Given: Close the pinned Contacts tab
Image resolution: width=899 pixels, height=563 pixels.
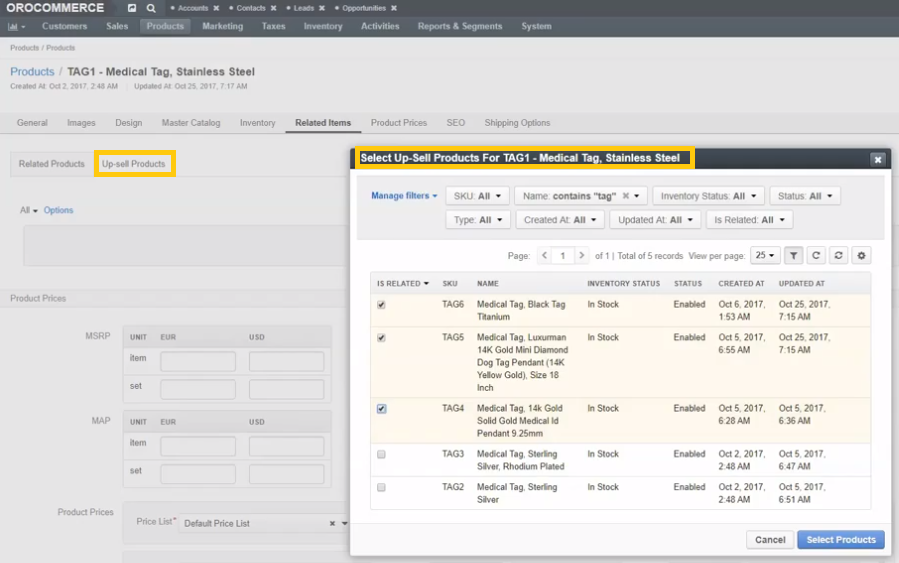Looking at the screenshot, I should (x=273, y=8).
